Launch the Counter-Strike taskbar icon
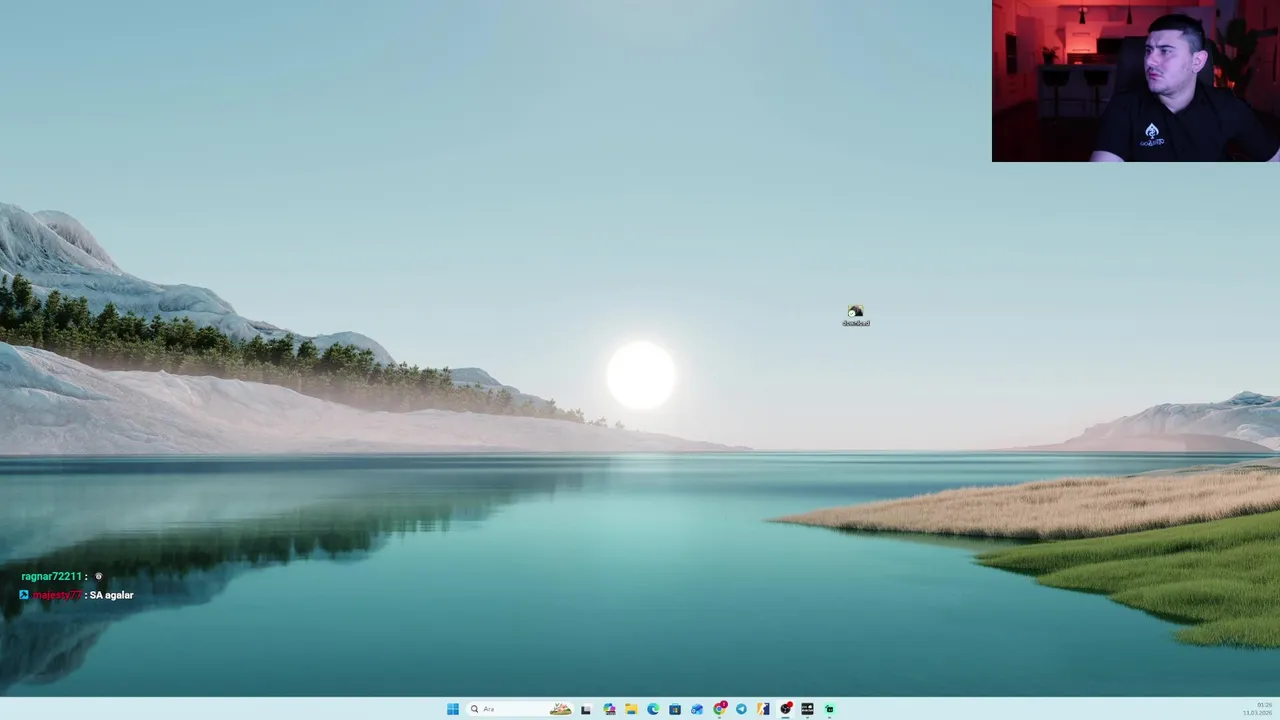Image resolution: width=1280 pixels, height=720 pixels. (x=763, y=709)
